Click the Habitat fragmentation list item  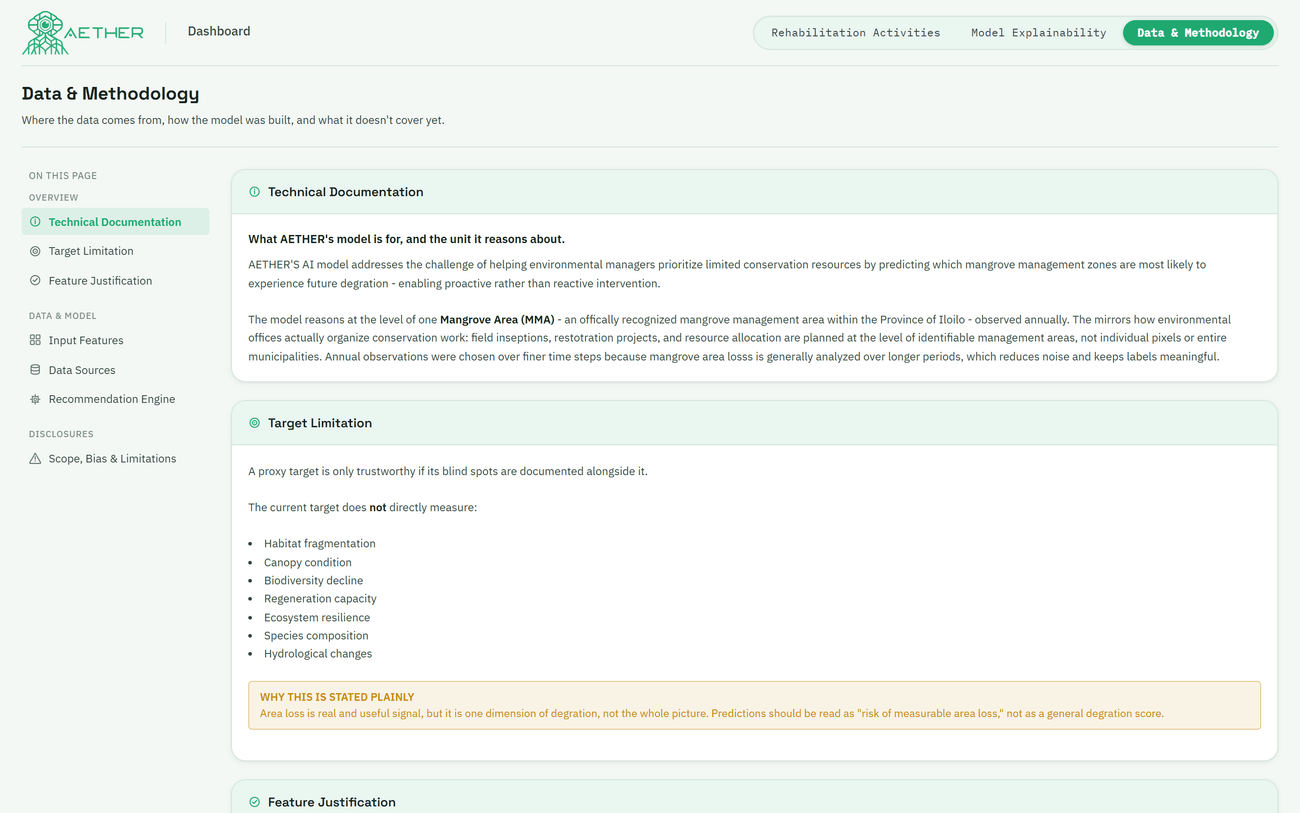point(320,544)
